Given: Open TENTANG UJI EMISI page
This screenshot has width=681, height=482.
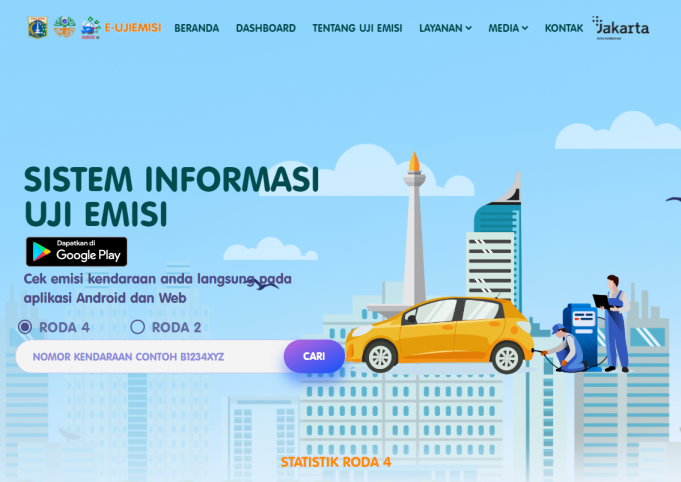Looking at the screenshot, I should 357,28.
